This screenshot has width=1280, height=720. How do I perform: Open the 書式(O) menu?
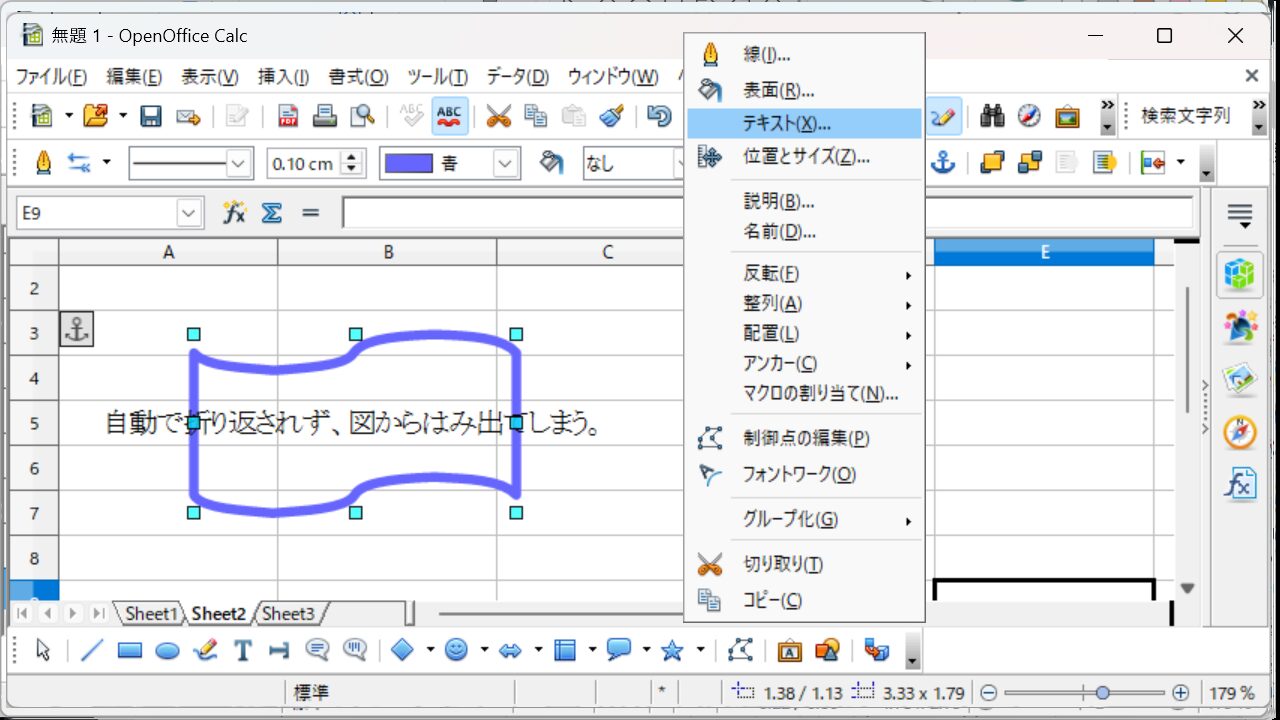(x=358, y=77)
